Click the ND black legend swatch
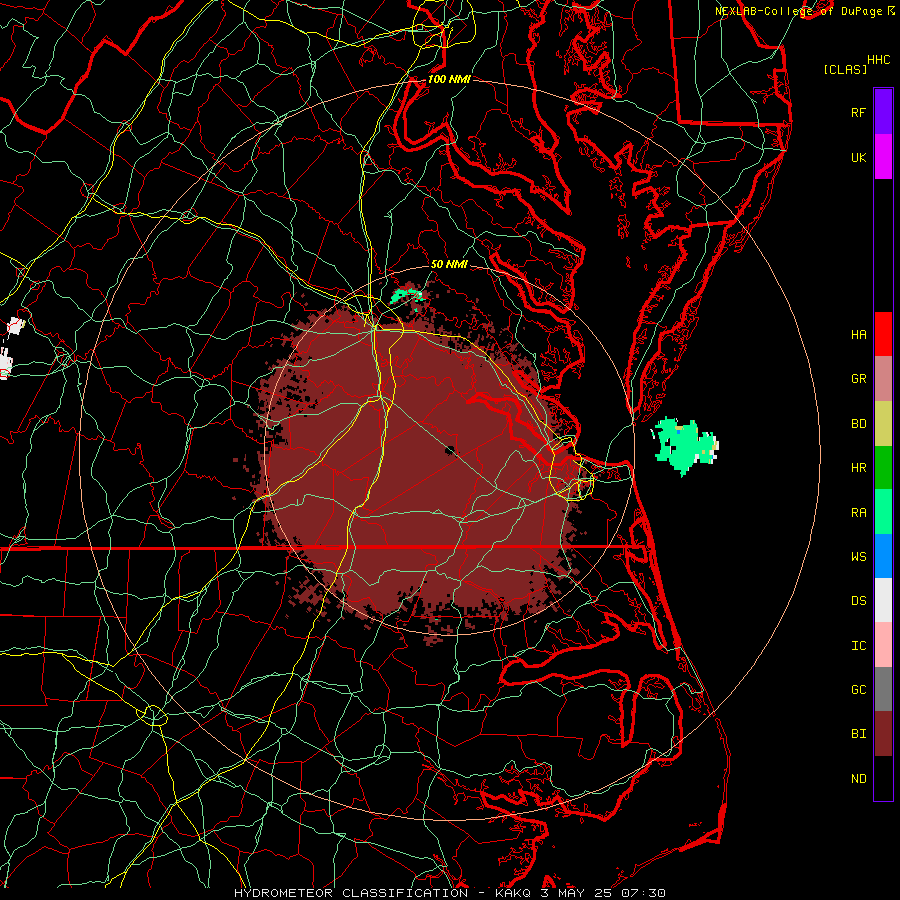The height and width of the screenshot is (900, 900). (883, 778)
